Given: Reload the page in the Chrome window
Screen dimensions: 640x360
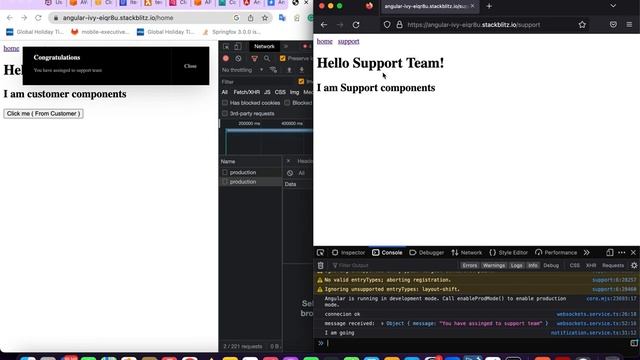Looking at the screenshot, I should (x=38, y=18).
